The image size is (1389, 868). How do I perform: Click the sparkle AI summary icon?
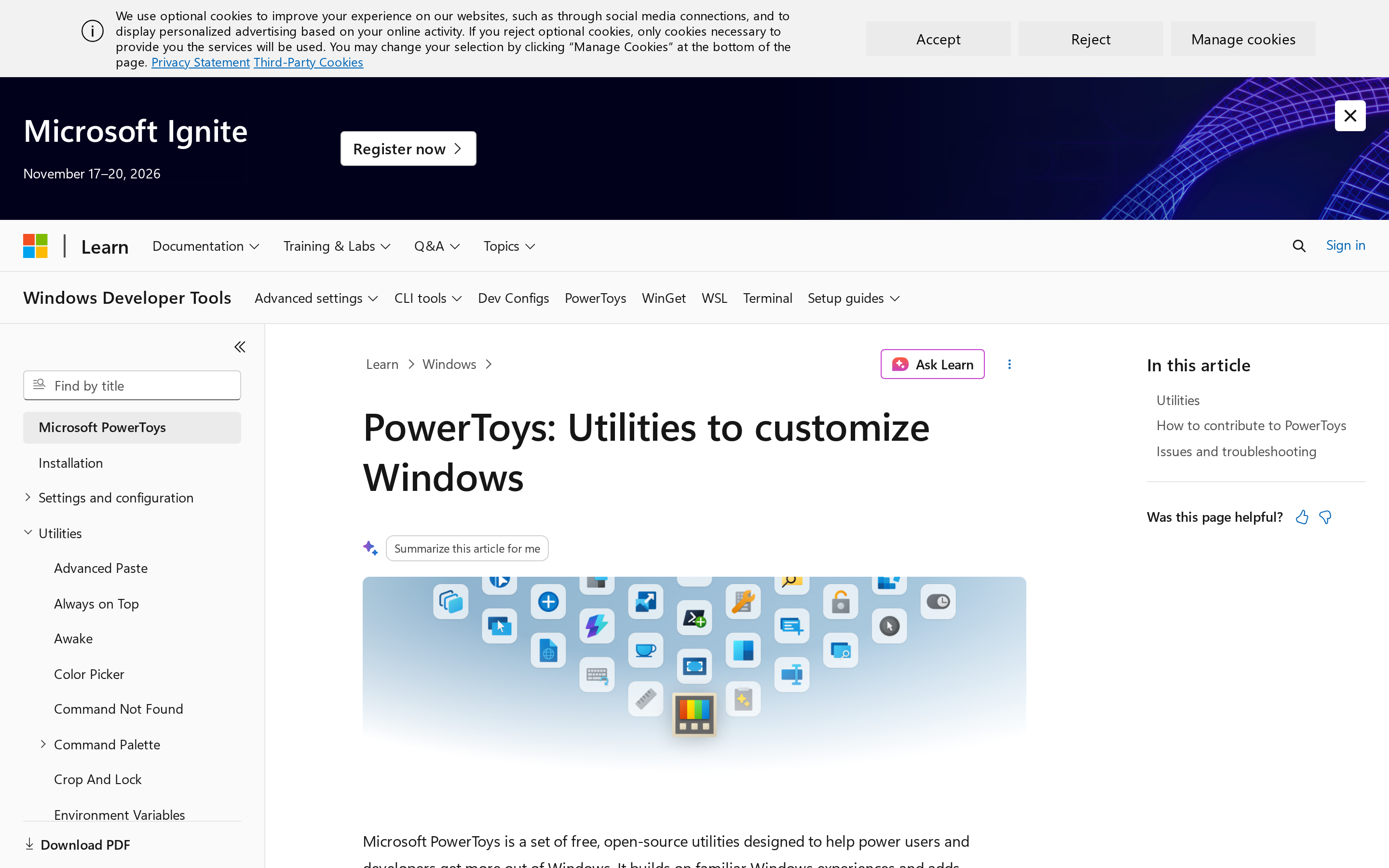pos(370,548)
